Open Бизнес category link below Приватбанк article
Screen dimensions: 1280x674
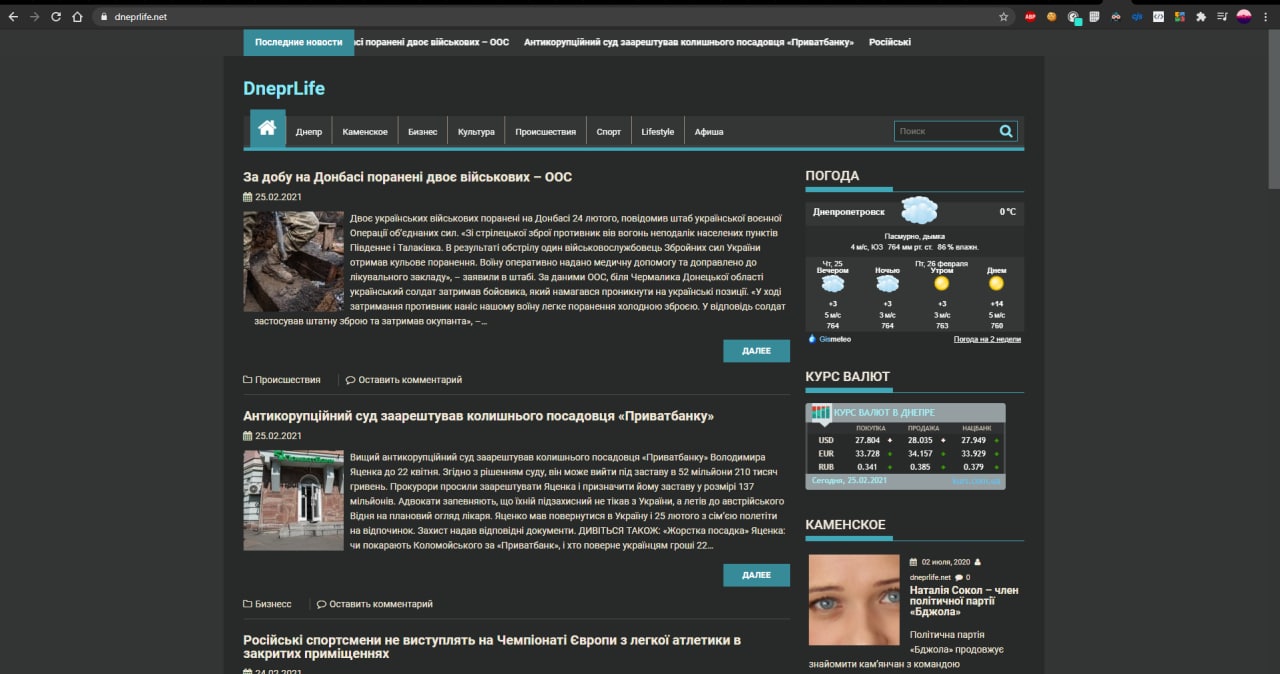pyautogui.click(x=273, y=604)
